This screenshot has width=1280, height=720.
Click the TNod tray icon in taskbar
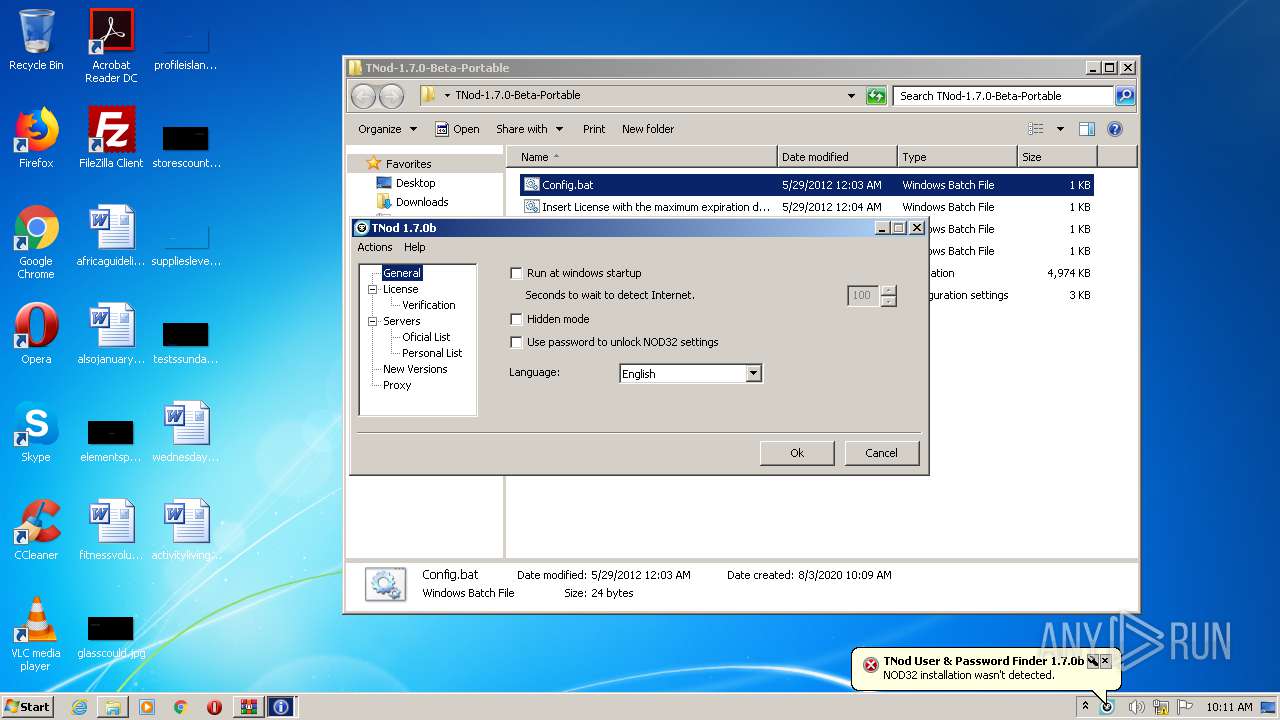pos(1107,707)
